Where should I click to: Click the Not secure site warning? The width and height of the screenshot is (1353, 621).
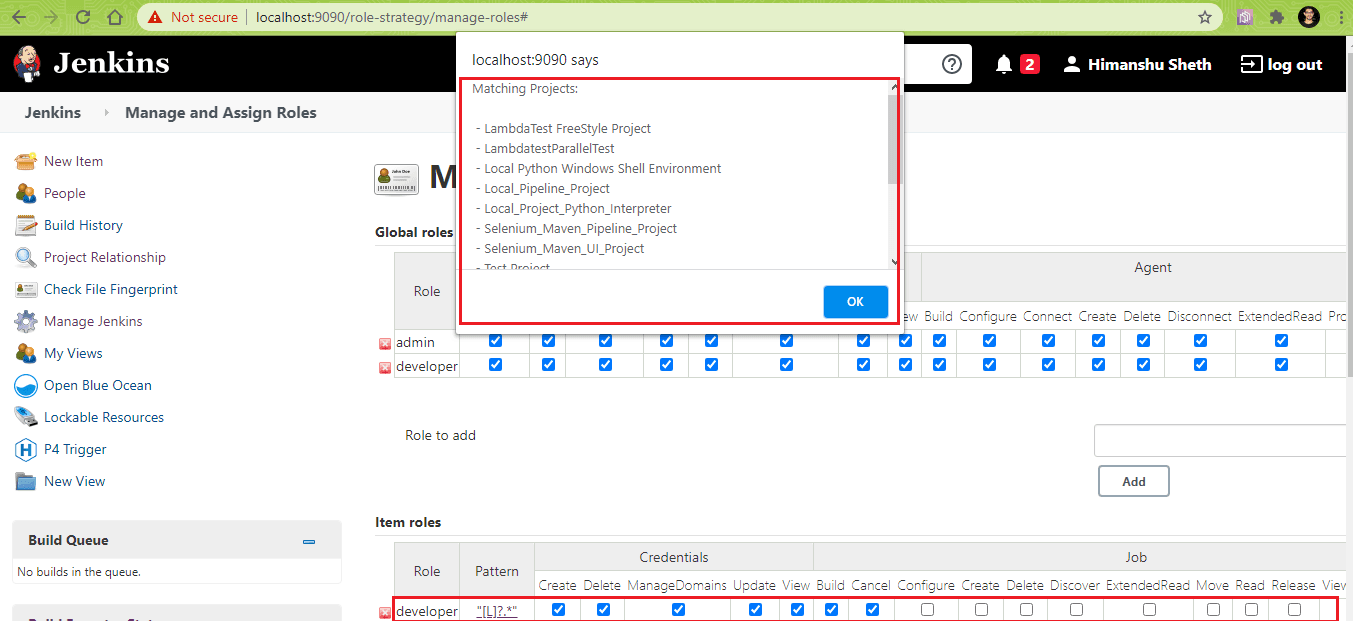(193, 17)
